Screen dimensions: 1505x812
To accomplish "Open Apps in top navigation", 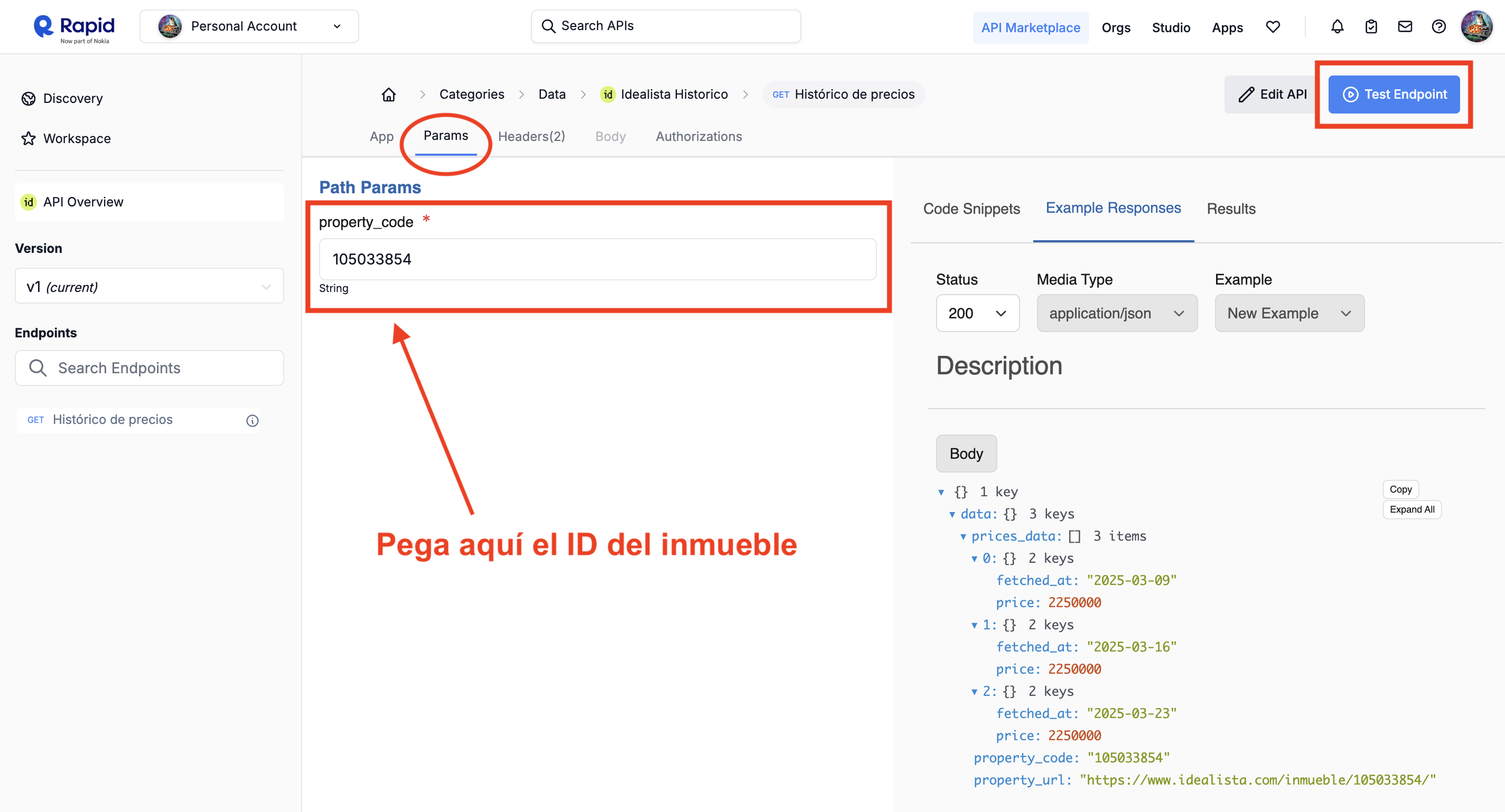I will coord(1227,27).
